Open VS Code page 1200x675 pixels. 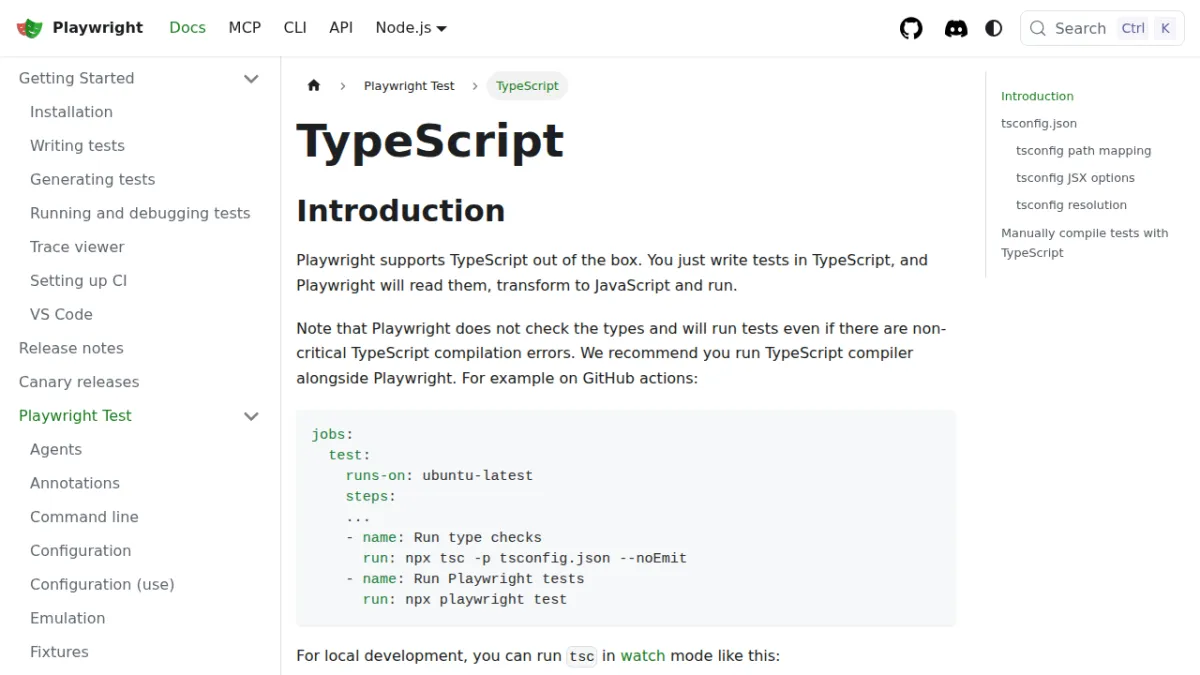click(x=61, y=314)
